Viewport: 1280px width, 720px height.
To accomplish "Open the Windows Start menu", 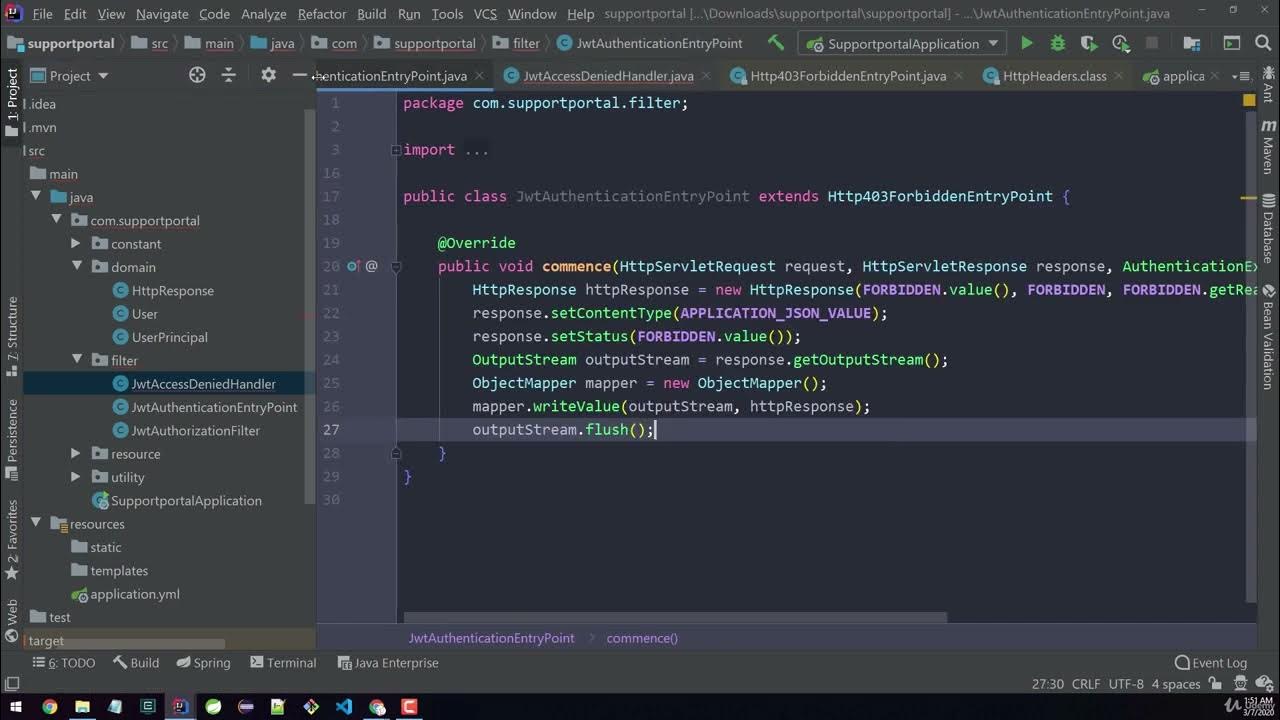I will coord(17,707).
